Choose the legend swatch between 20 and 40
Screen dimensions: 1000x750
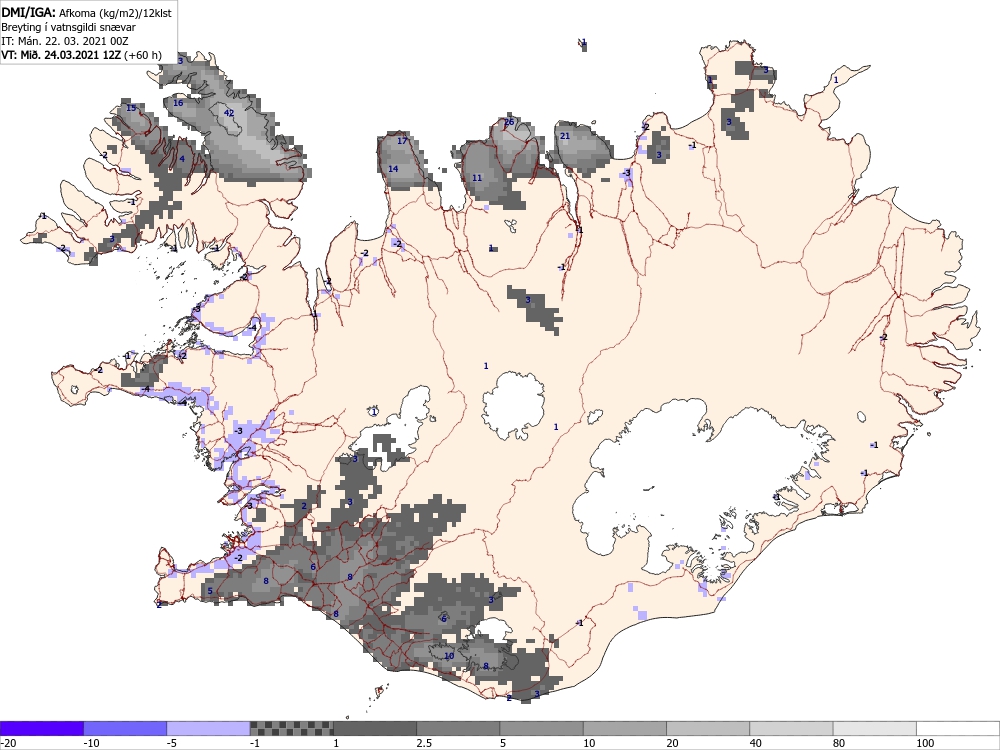(x=708, y=728)
